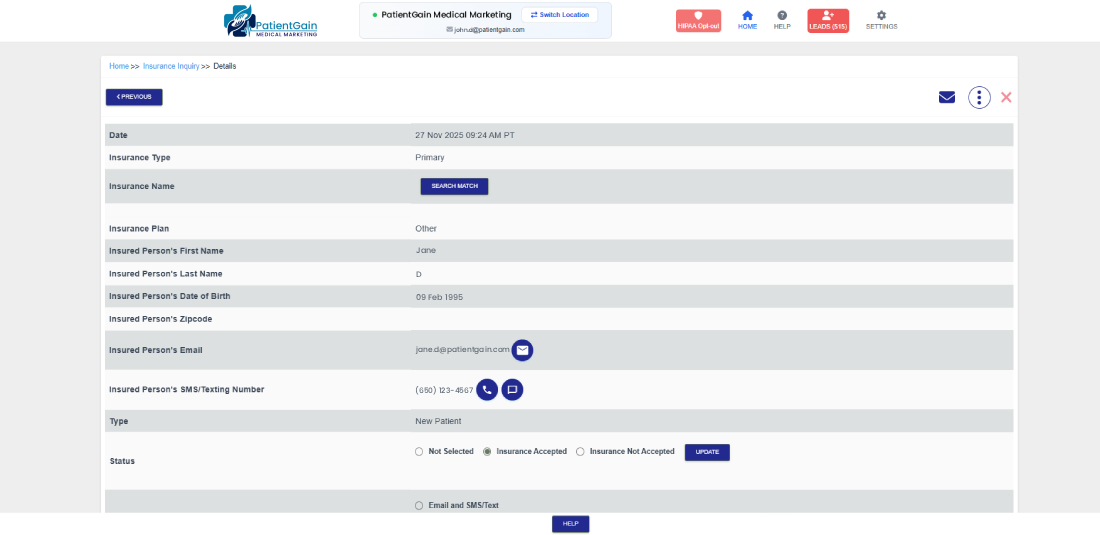Click the bottom Help button

570,524
